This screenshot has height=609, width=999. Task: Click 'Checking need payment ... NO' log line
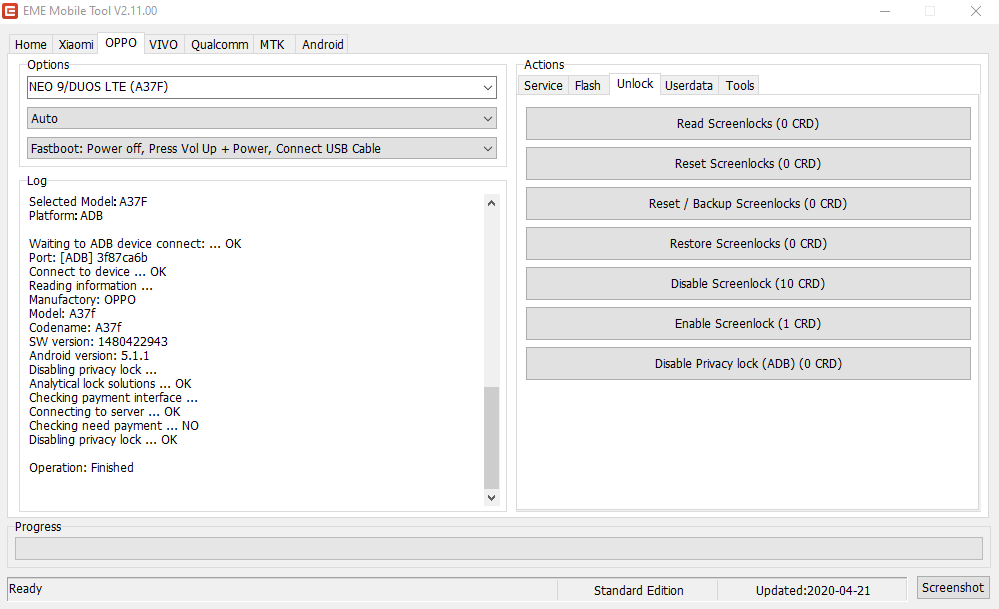pyautogui.click(x=113, y=426)
